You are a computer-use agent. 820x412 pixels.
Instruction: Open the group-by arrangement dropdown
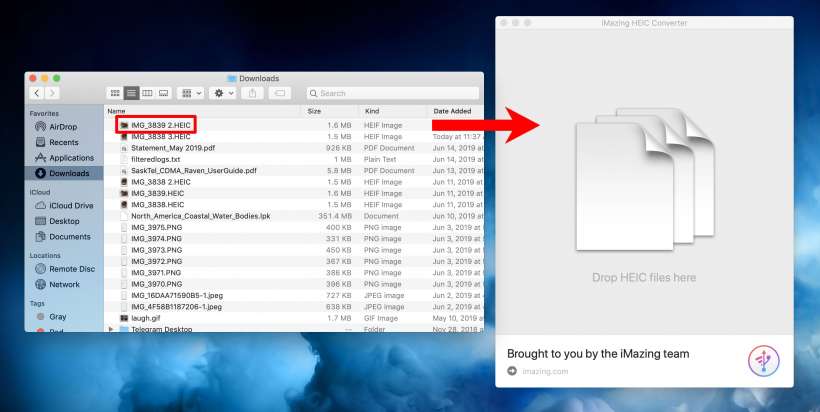point(189,93)
